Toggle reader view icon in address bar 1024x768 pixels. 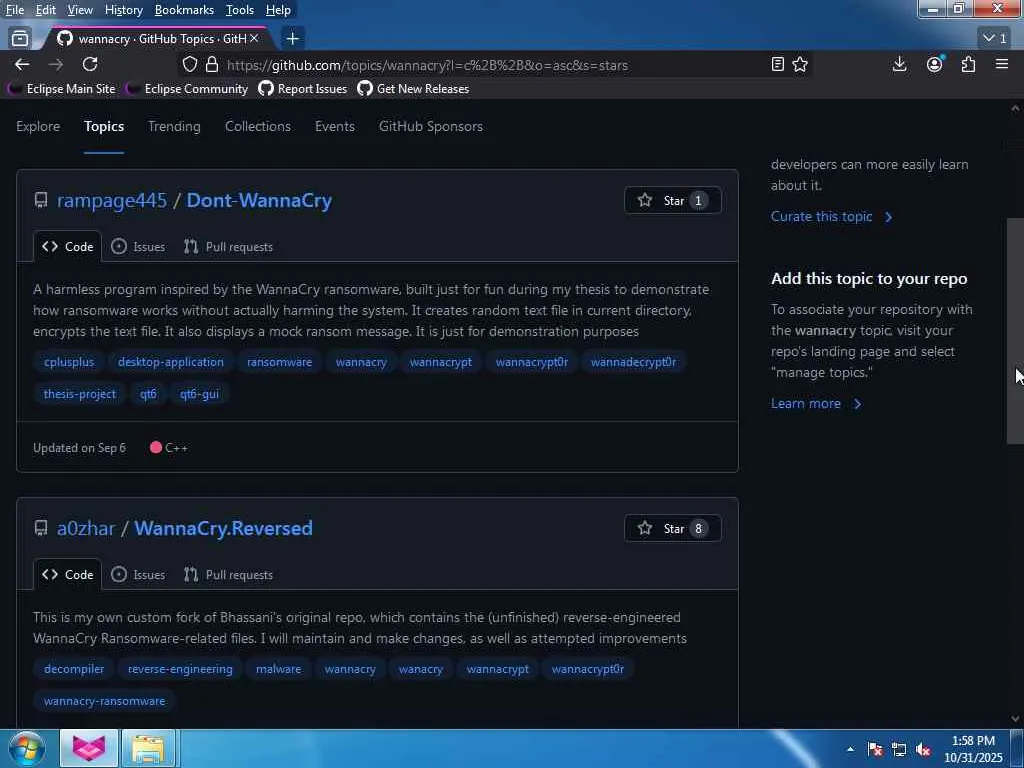pos(777,65)
